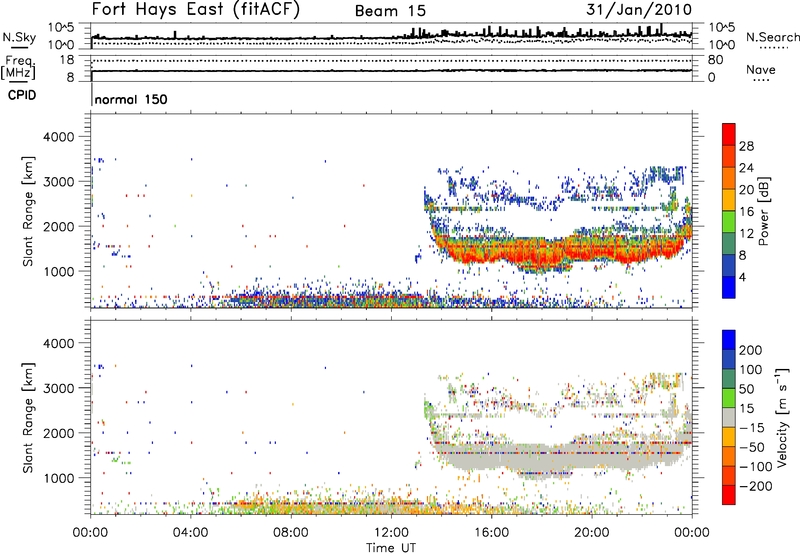Select the 'Time UT' axis title
This screenshot has height=554, width=800.
(391, 548)
